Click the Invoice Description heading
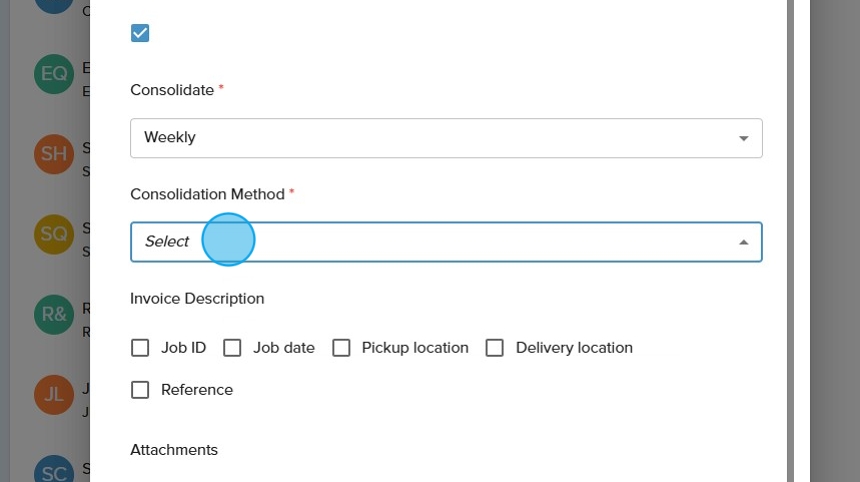Image resolution: width=860 pixels, height=482 pixels. (197, 298)
